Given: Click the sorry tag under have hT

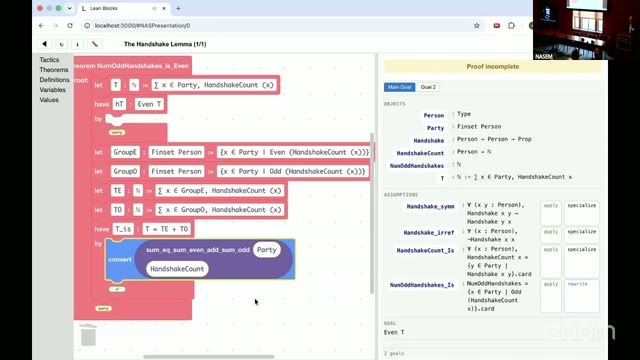Looking at the screenshot, I should 117,133.
